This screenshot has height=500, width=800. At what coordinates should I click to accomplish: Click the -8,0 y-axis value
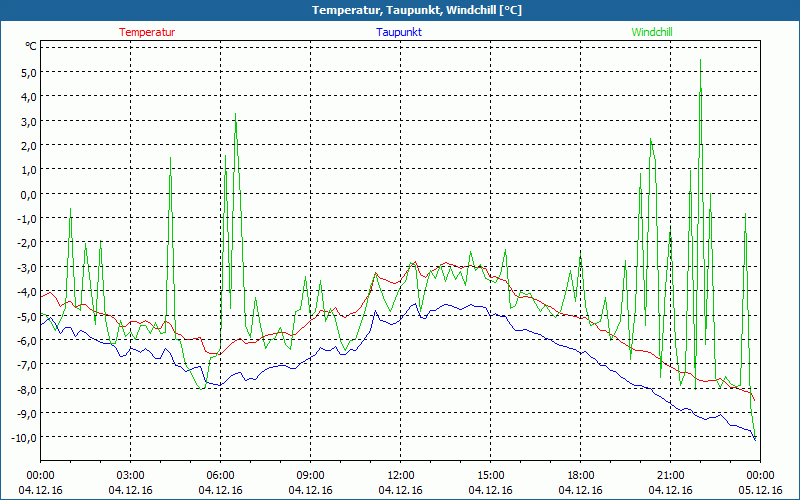(27, 389)
